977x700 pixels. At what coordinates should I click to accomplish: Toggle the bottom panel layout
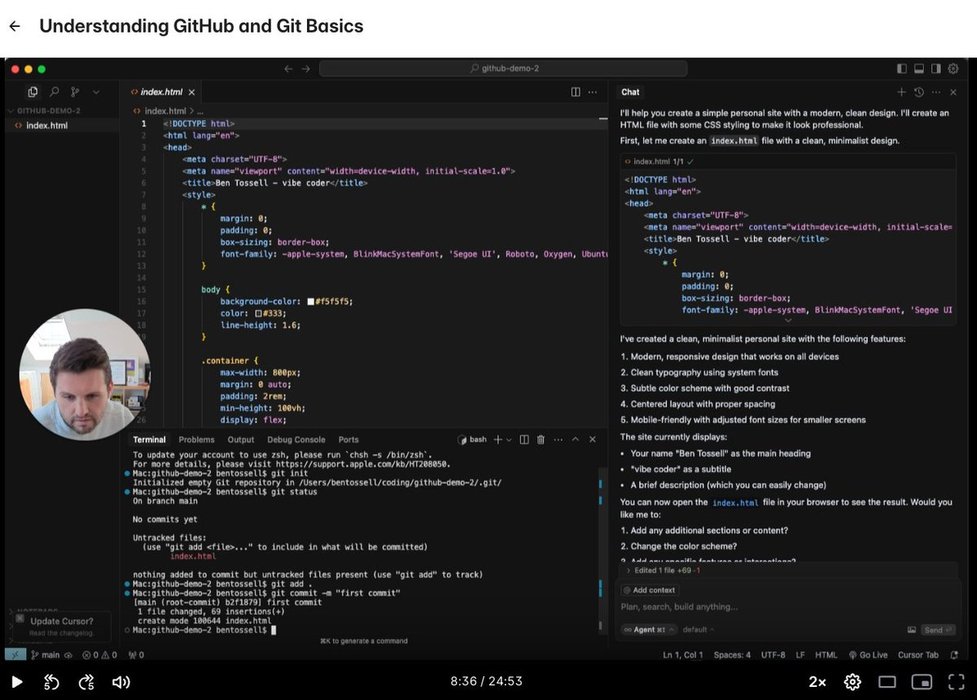(x=919, y=69)
